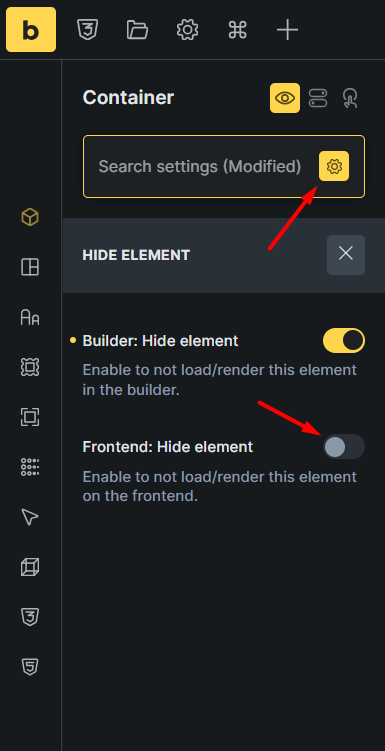This screenshot has height=751, width=385.
Task: Open the folder icon in top toolbar
Action: click(137, 30)
